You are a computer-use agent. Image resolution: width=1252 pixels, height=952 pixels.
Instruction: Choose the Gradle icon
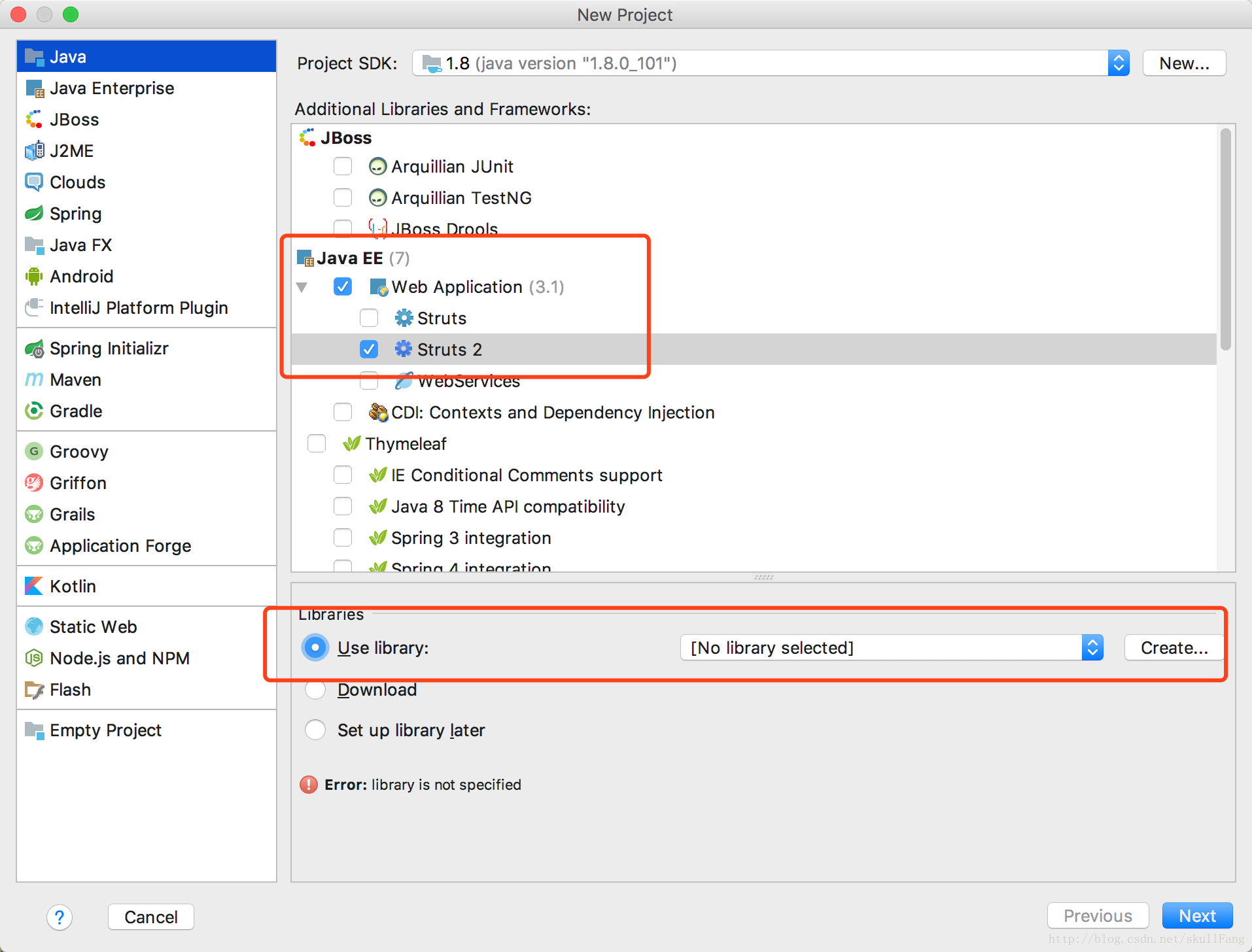34,411
